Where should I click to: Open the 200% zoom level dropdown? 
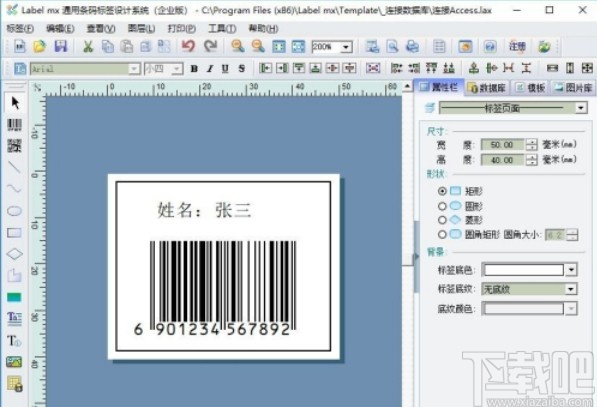coord(346,47)
